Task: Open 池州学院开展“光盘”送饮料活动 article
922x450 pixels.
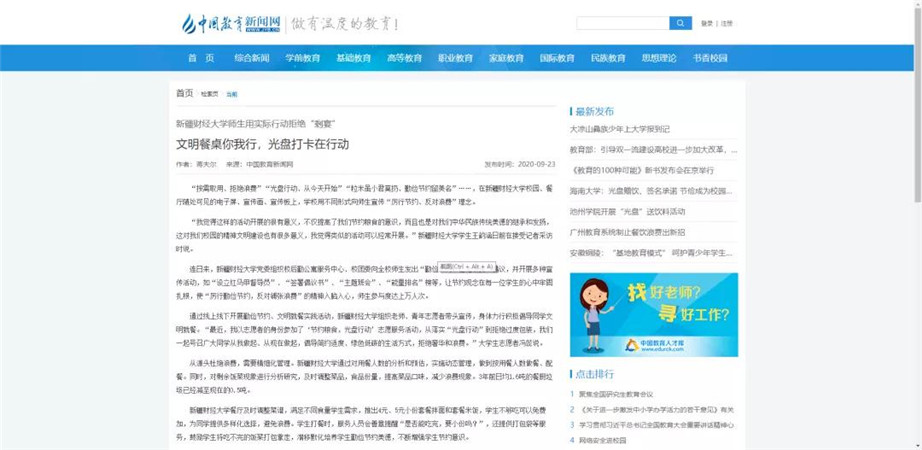Action: [627, 212]
